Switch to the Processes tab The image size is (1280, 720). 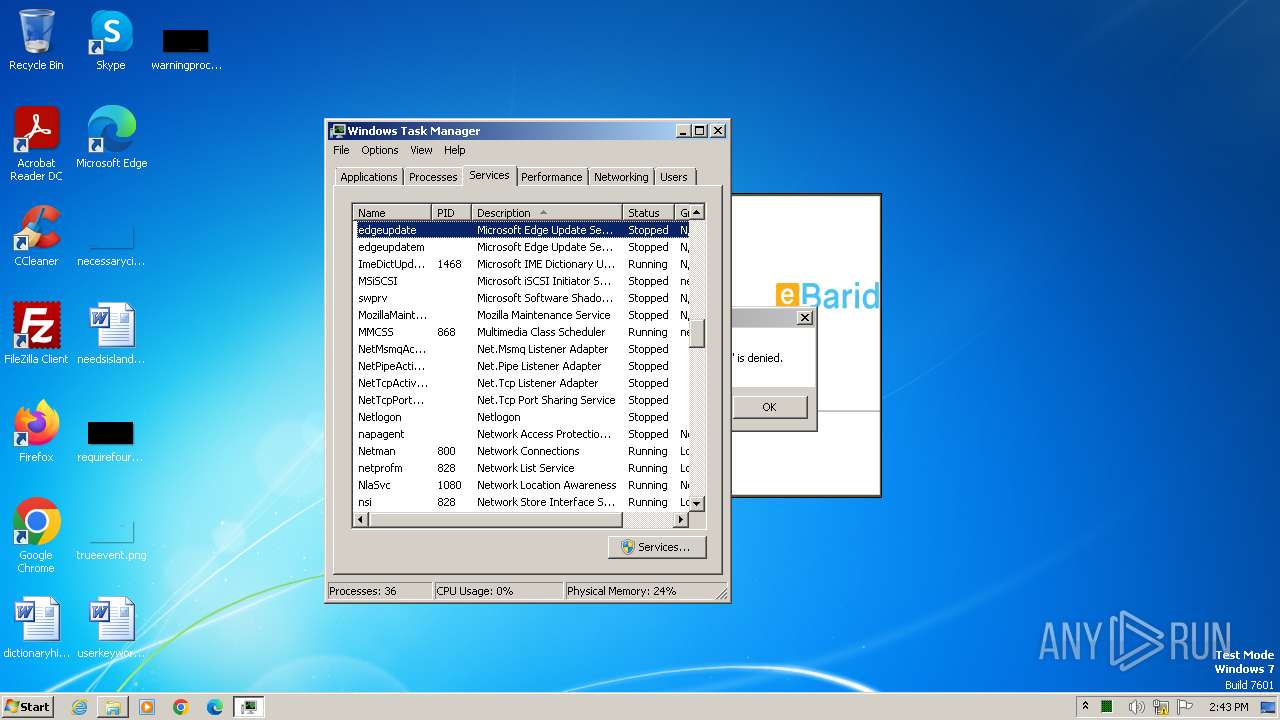433,177
